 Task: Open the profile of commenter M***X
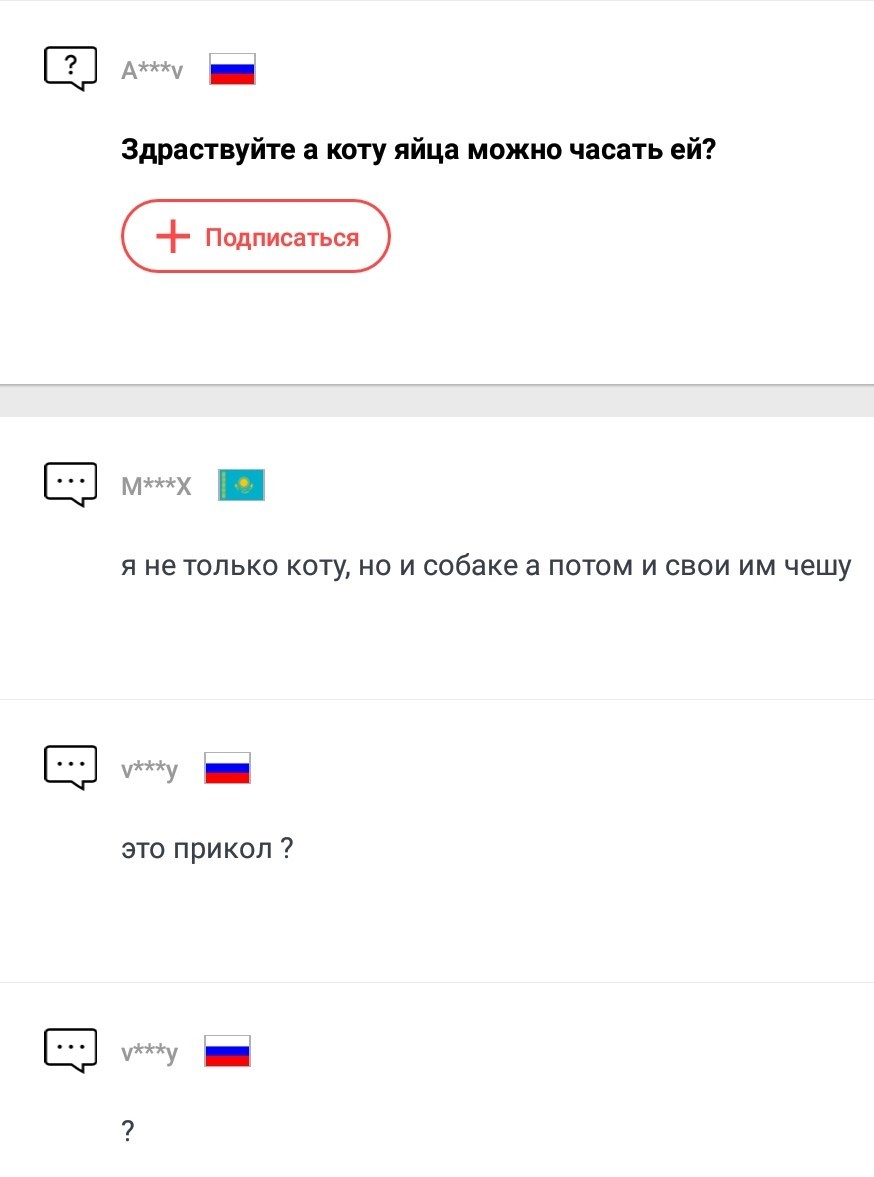click(x=155, y=487)
